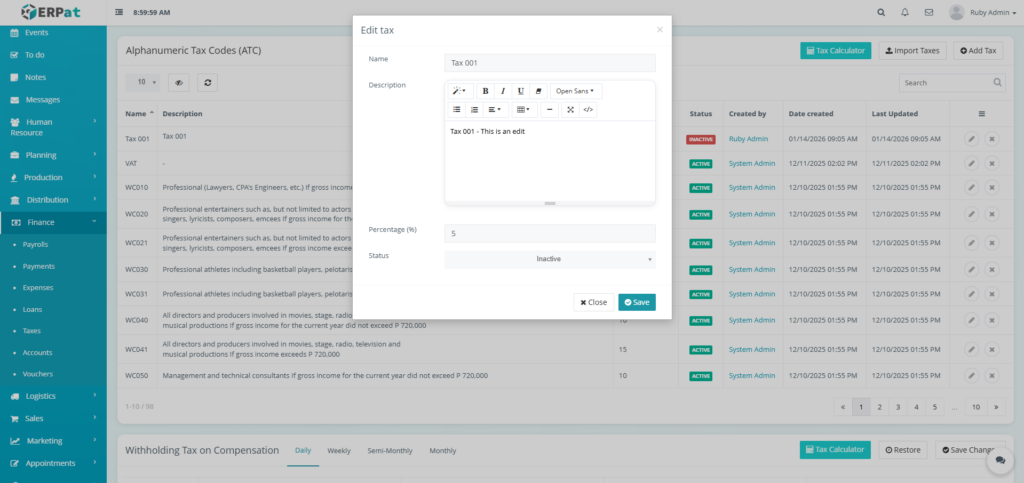
Task: Go to pagination page 2
Action: click(x=880, y=407)
